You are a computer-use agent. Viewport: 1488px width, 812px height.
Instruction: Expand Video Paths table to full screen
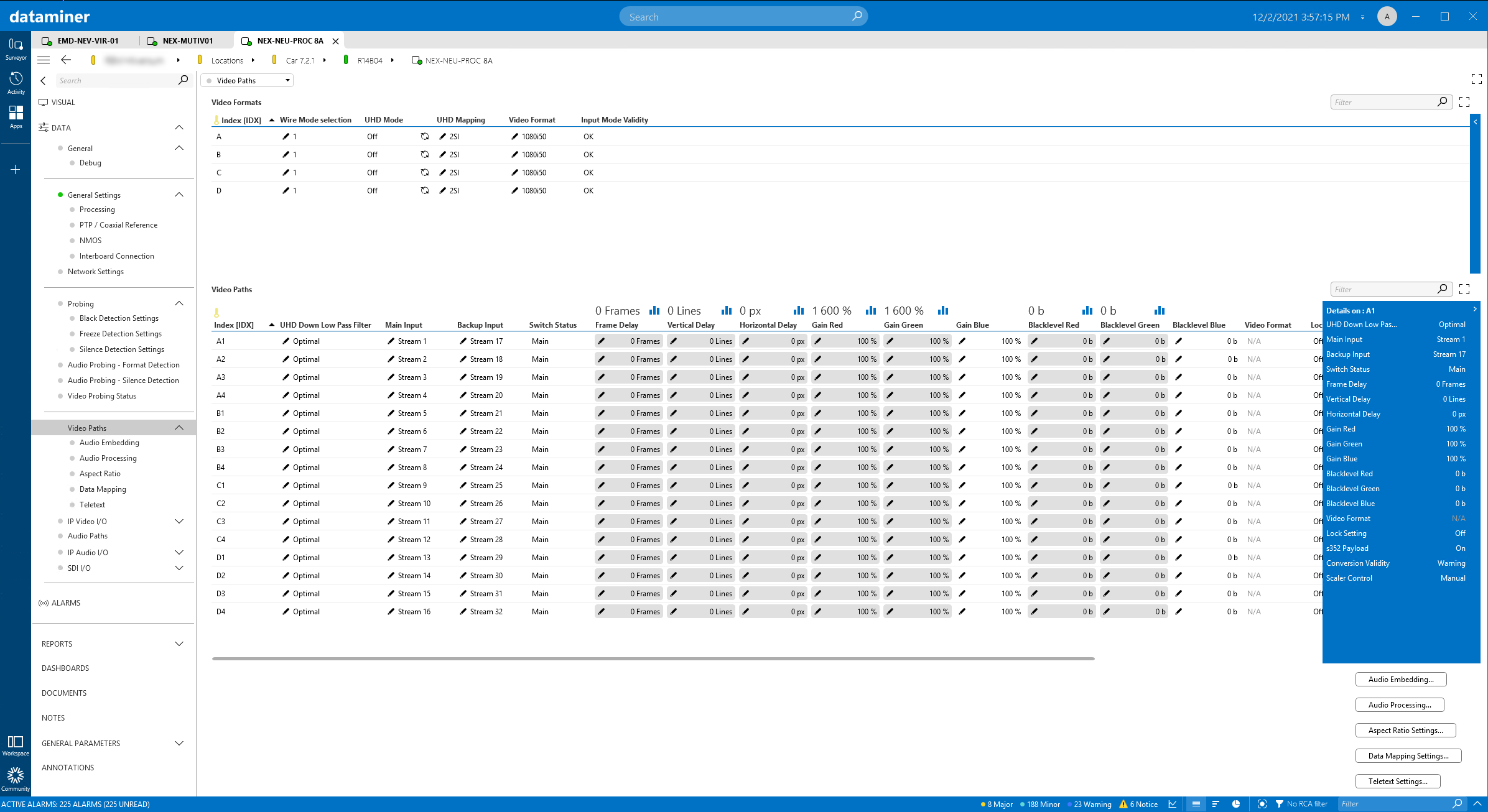pyautogui.click(x=1464, y=289)
